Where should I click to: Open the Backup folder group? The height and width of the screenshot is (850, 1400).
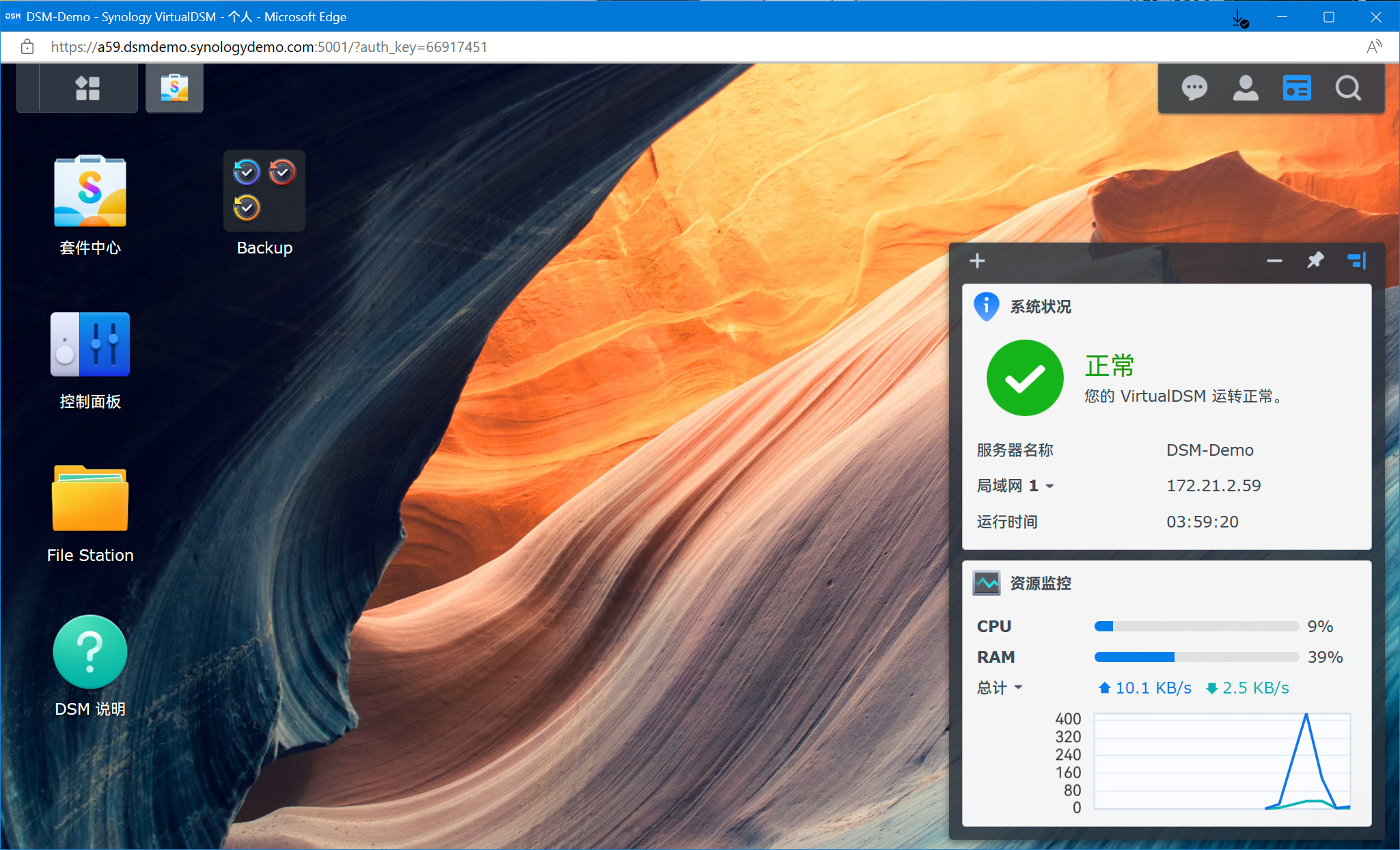coord(264,191)
